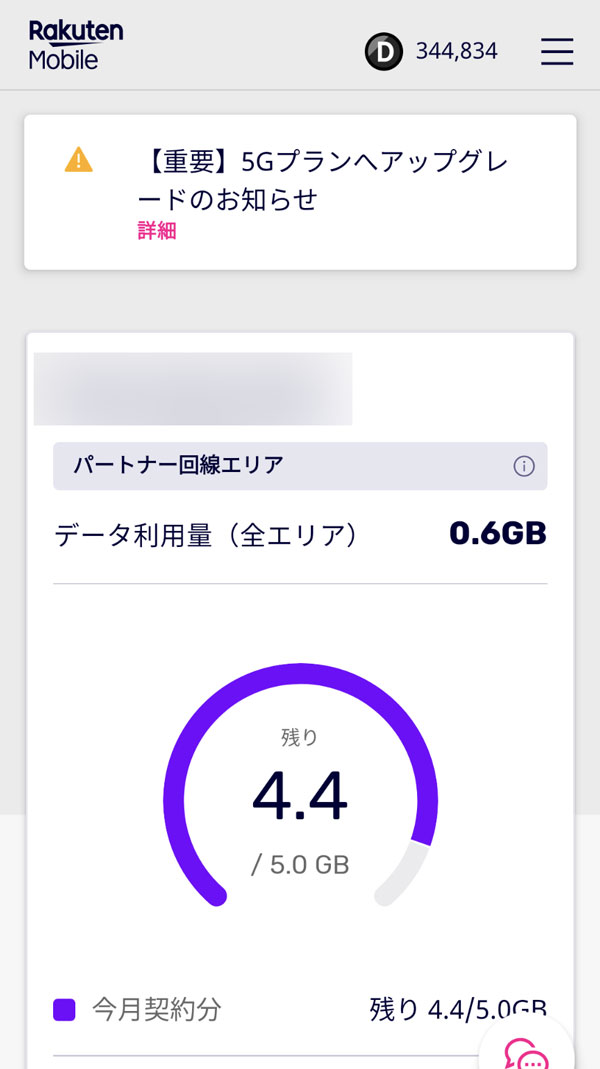Click the blurred account number area
Screen dimensions: 600x1069
[193, 388]
